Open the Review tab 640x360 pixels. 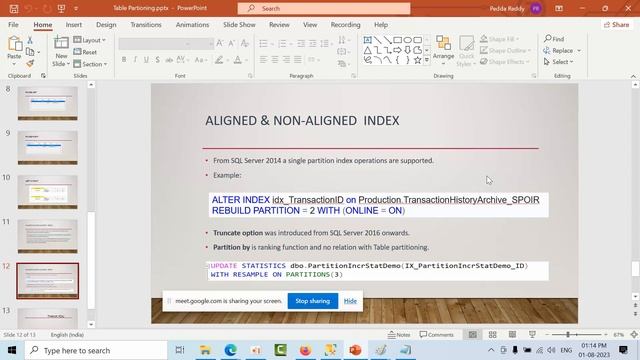279,24
